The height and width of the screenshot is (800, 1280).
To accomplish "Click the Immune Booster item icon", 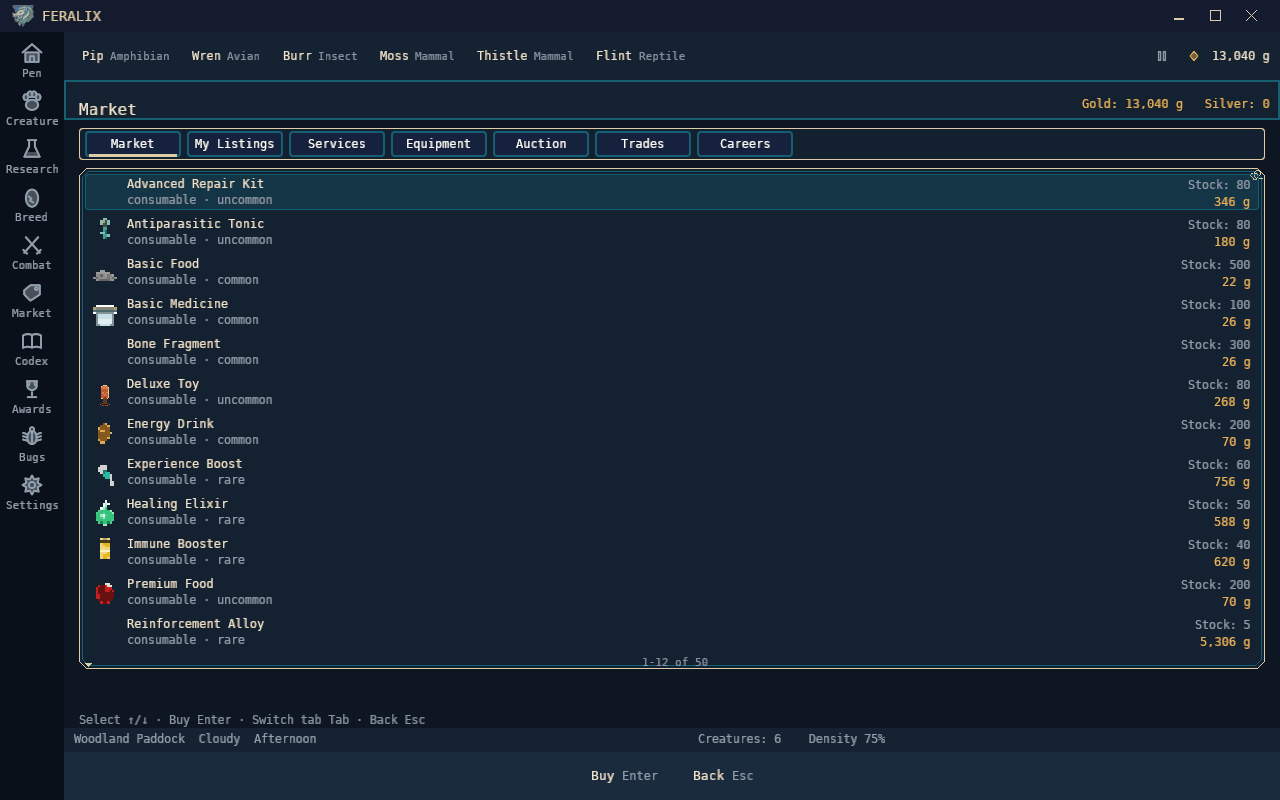I will tap(105, 549).
